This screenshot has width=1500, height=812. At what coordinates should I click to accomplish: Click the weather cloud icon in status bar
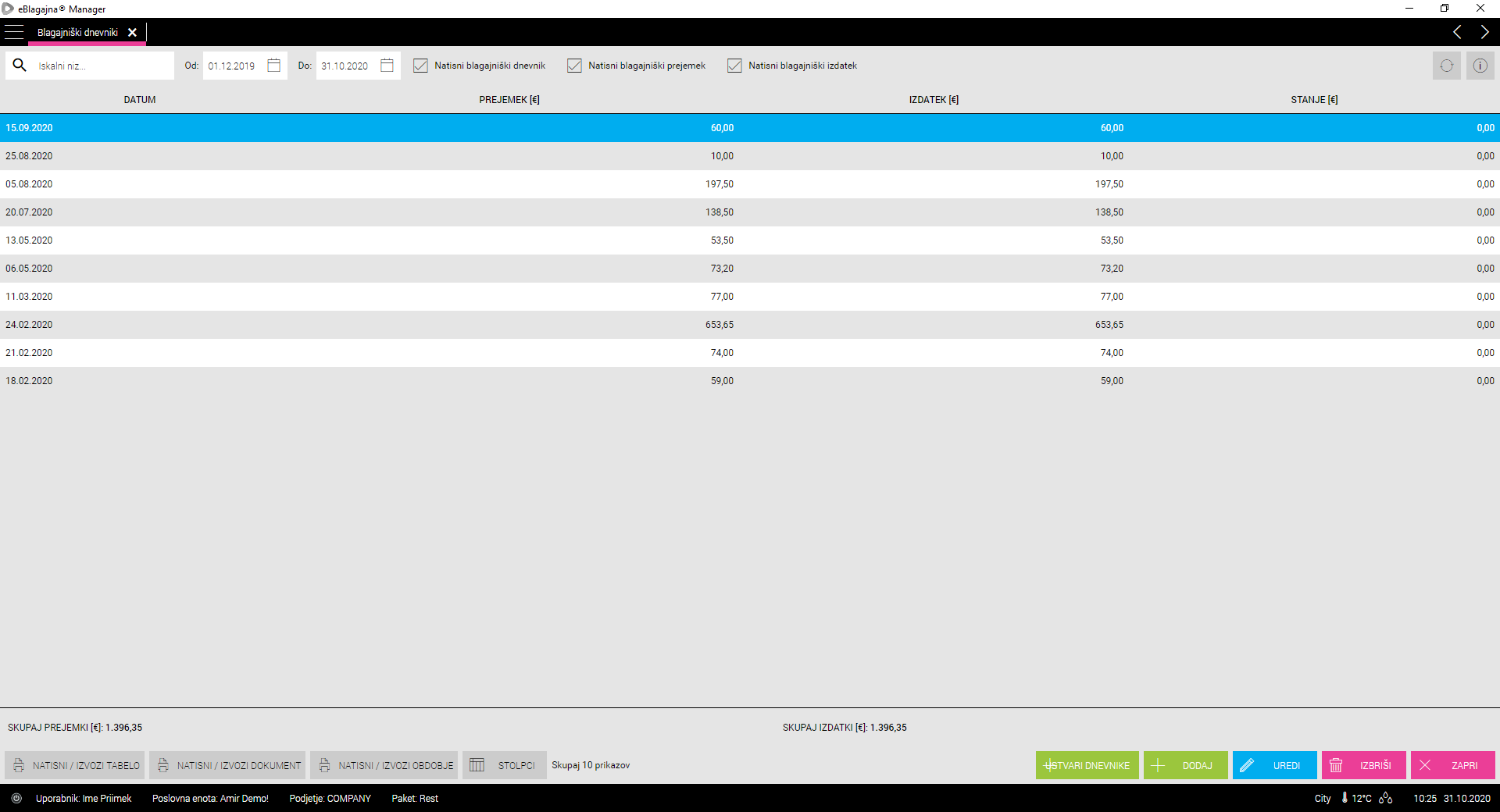(x=1386, y=798)
